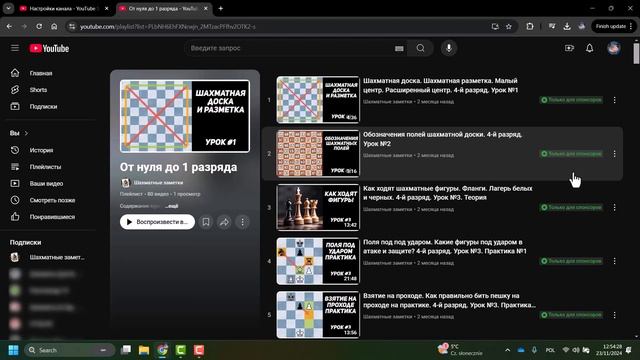Open the account avatar menu
This screenshot has height=360, width=640.
pos(614,48)
